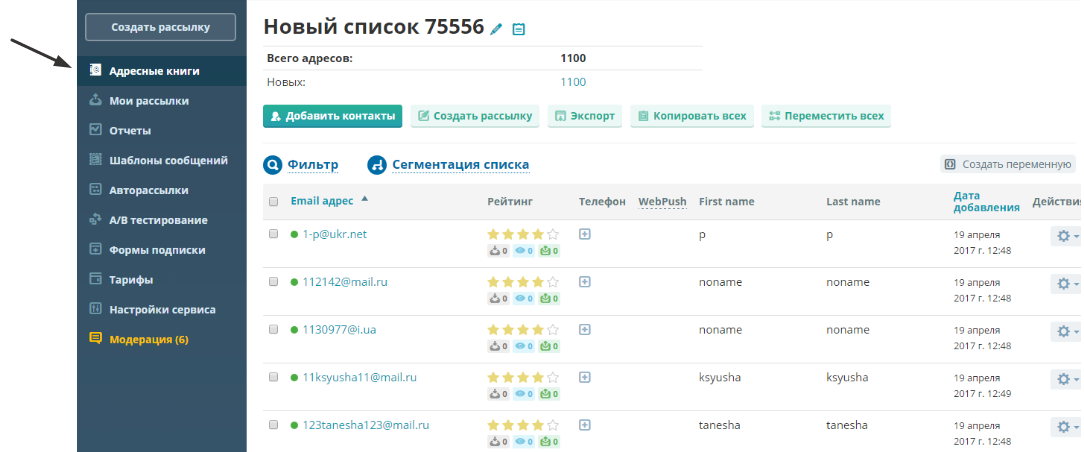Click green status dot for 1-p@ukr.net

click(294, 235)
